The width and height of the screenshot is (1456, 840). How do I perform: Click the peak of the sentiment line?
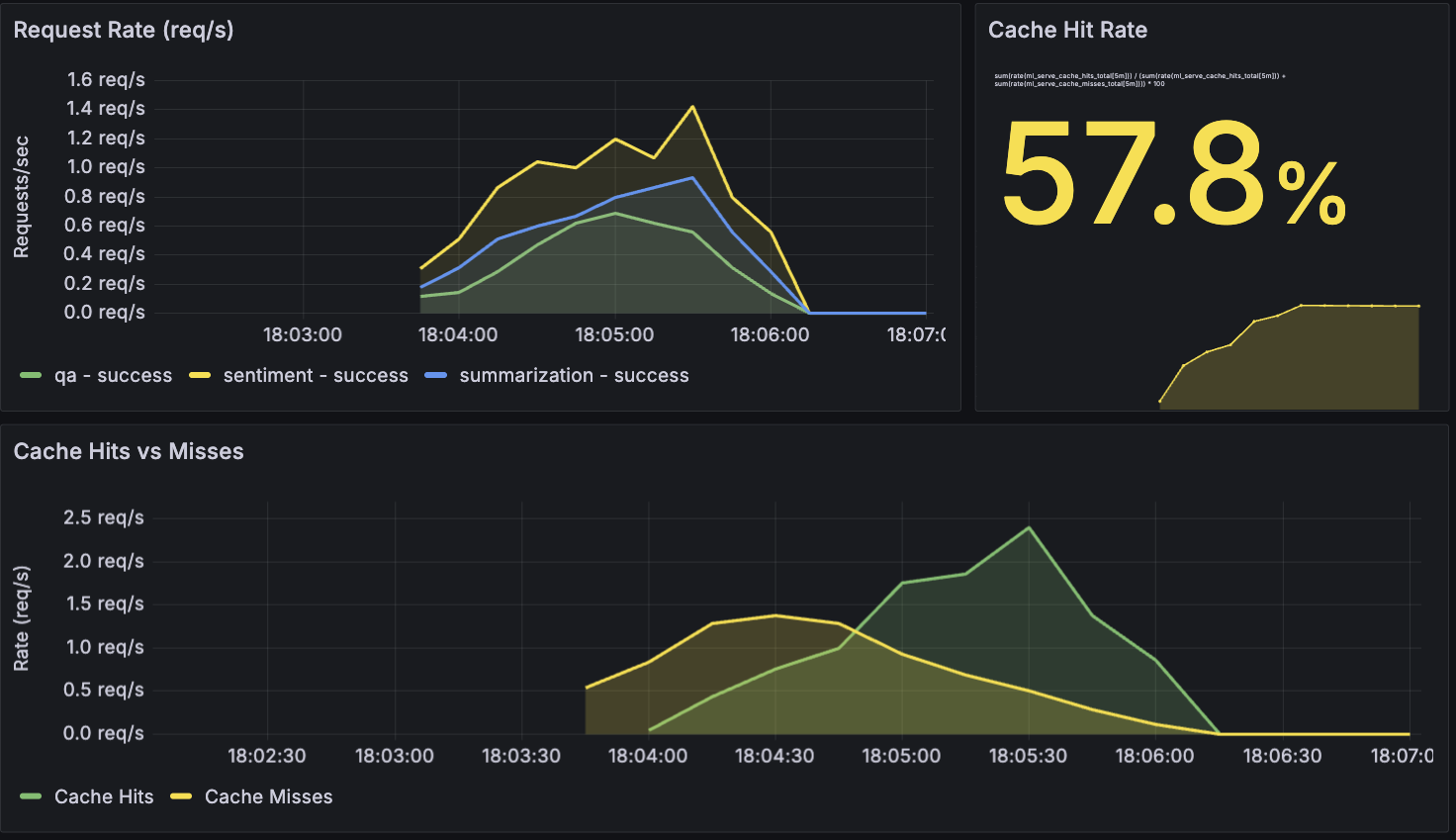[x=692, y=106]
